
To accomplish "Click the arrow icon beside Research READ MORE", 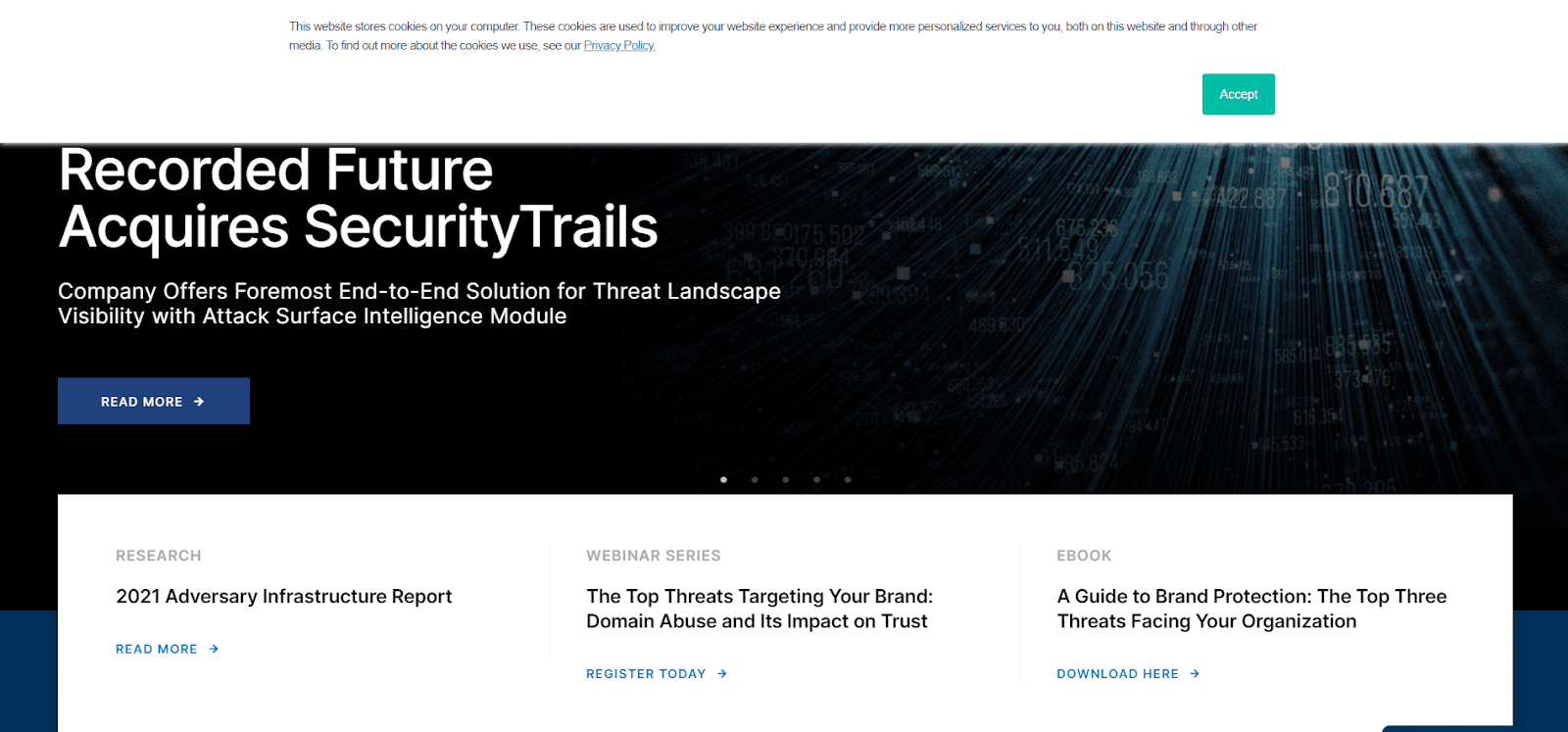I will tap(214, 649).
